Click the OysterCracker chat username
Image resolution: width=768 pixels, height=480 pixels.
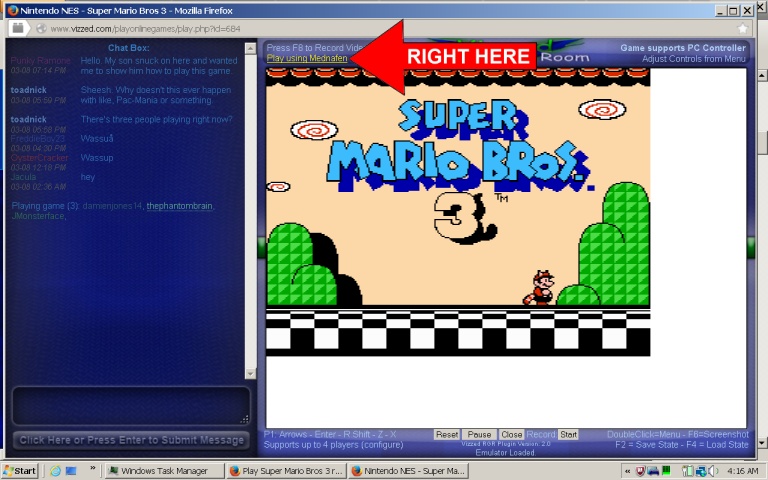point(39,158)
